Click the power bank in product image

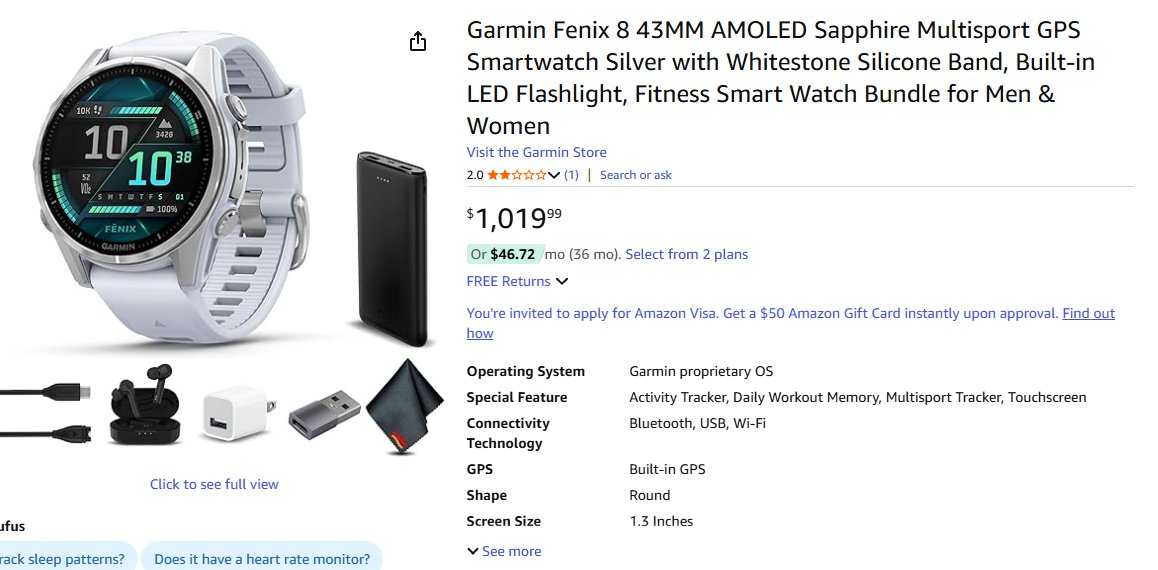point(391,249)
